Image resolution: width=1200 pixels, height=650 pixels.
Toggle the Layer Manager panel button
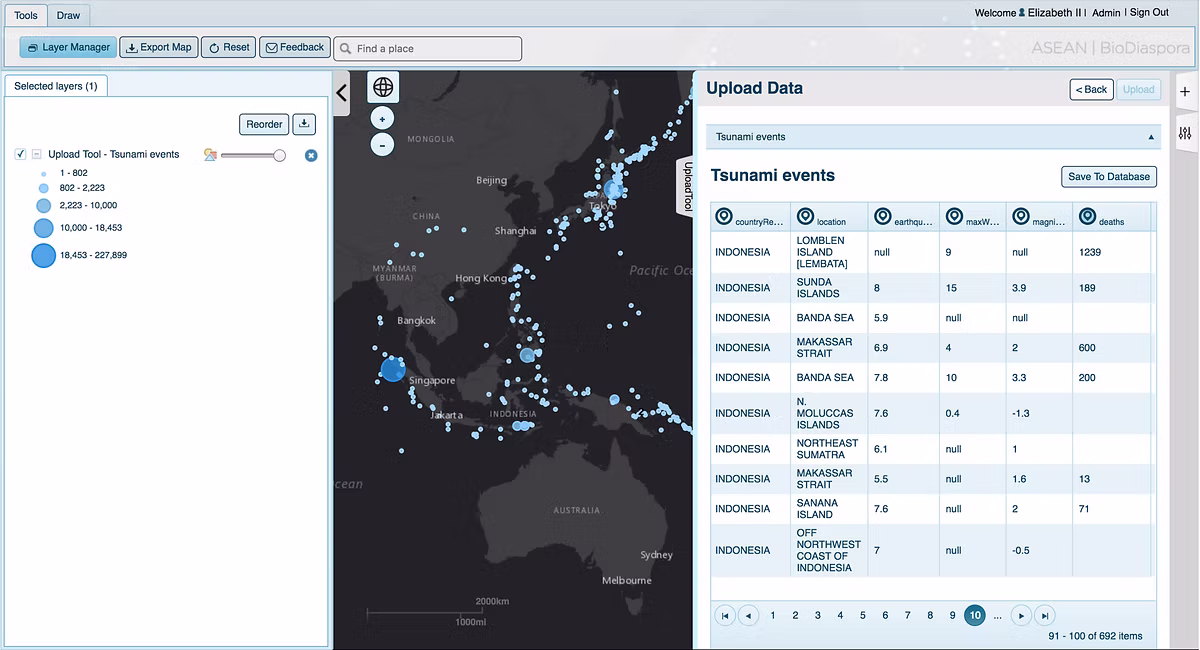click(x=68, y=47)
